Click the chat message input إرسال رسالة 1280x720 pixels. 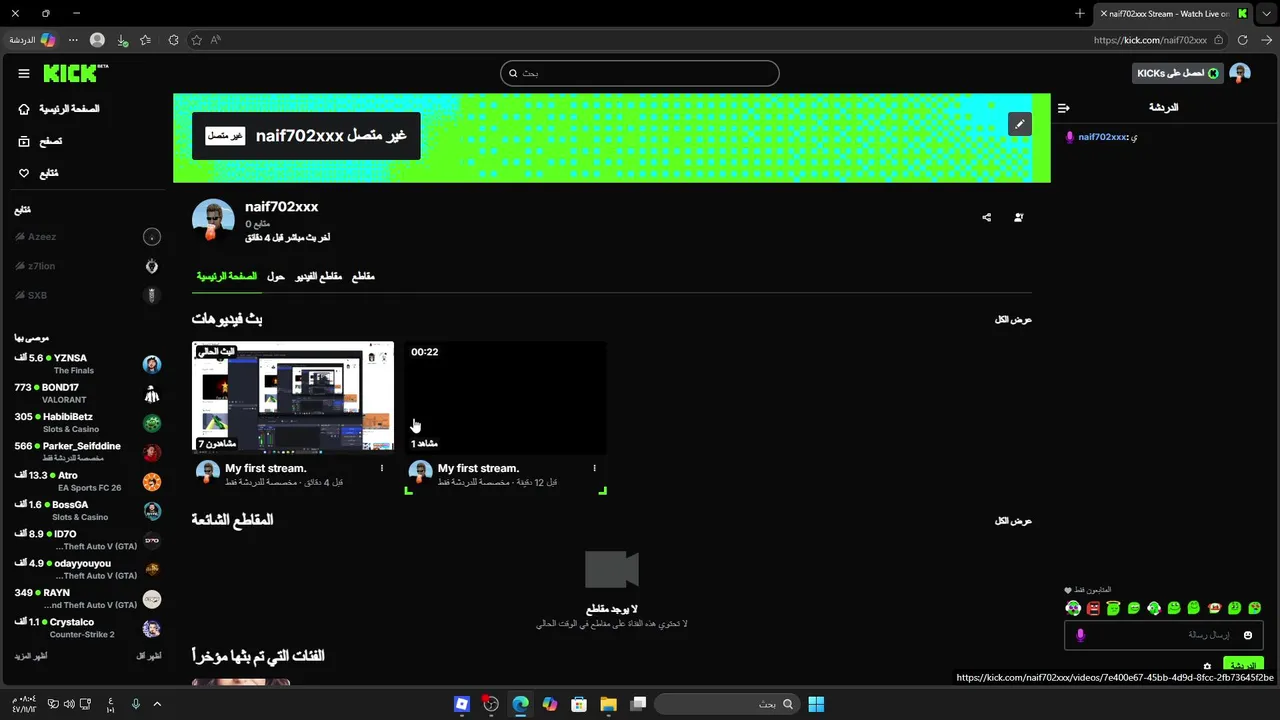(1163, 635)
